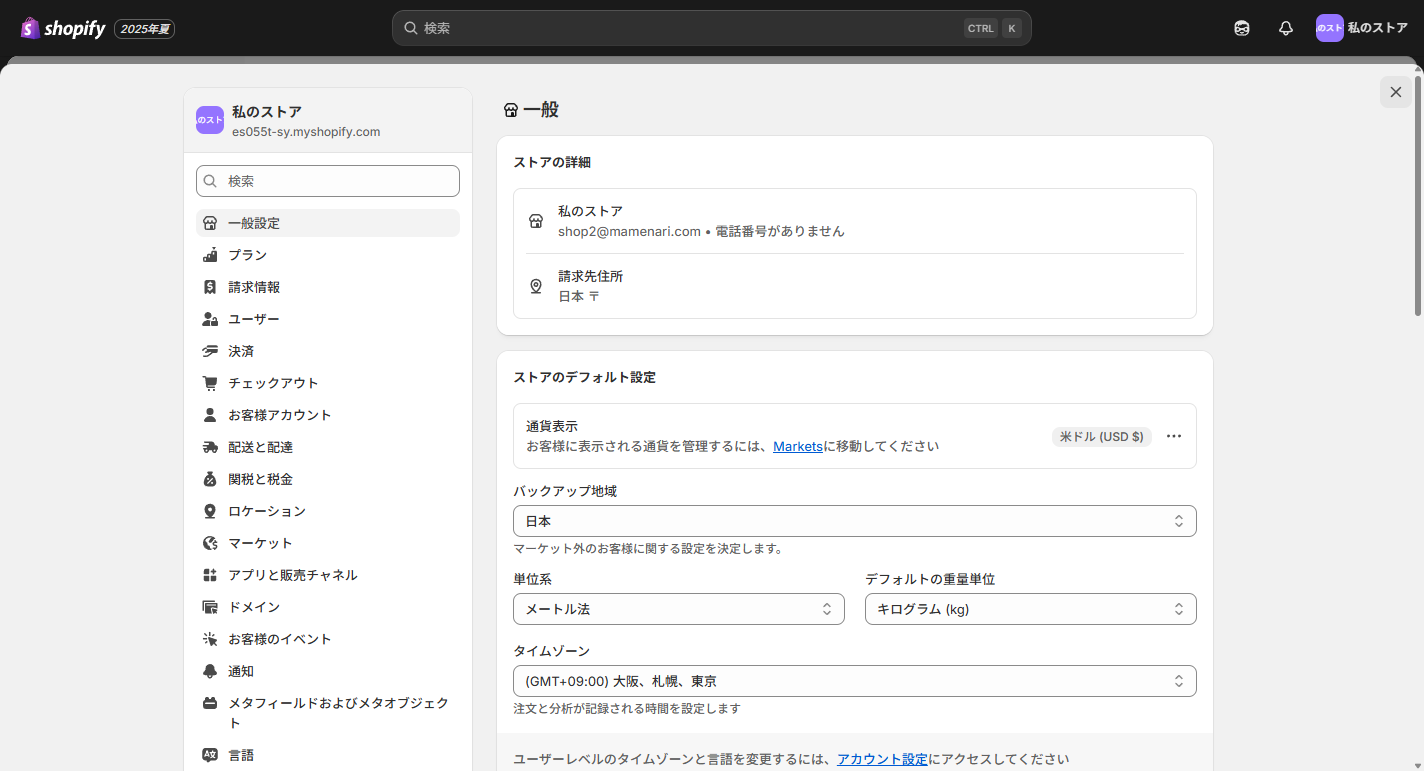Open the デフォルトの重量単位 dropdown
1424x771 pixels.
click(x=1030, y=609)
